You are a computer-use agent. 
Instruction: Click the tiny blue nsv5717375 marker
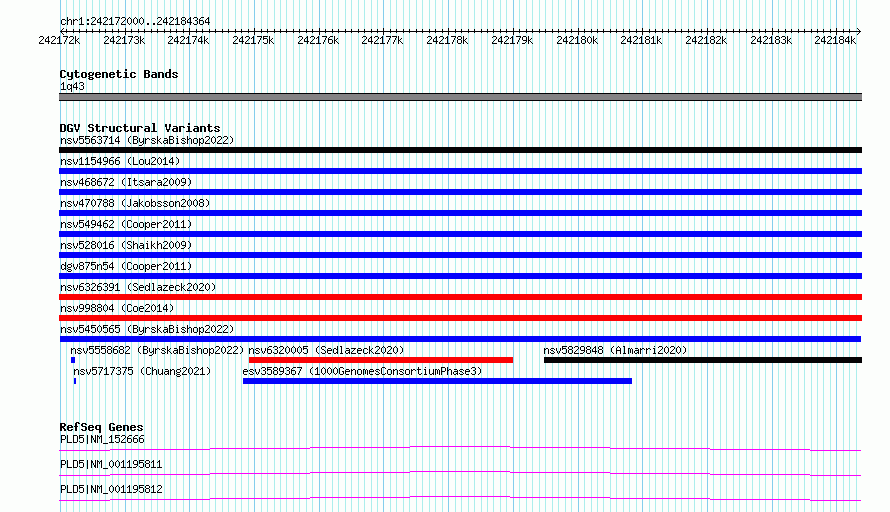75,381
